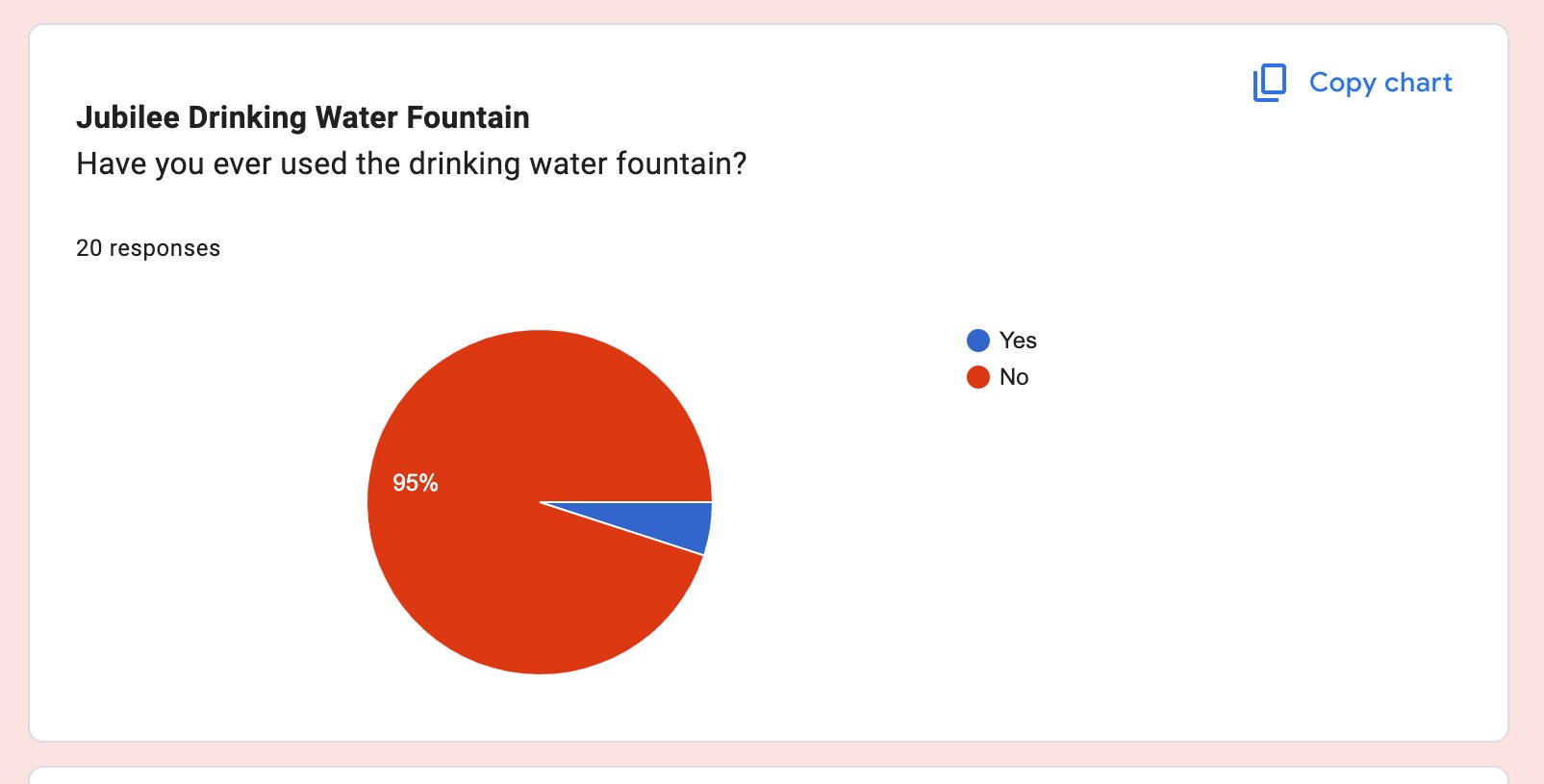
Task: Click the 20 responses count text
Action: [x=148, y=248]
